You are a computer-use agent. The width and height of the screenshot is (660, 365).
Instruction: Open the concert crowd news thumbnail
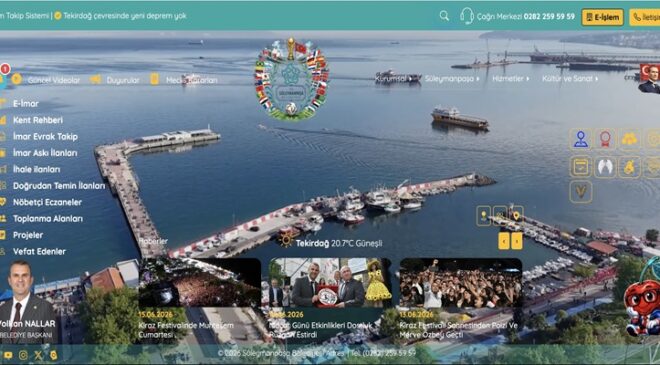pos(461,282)
